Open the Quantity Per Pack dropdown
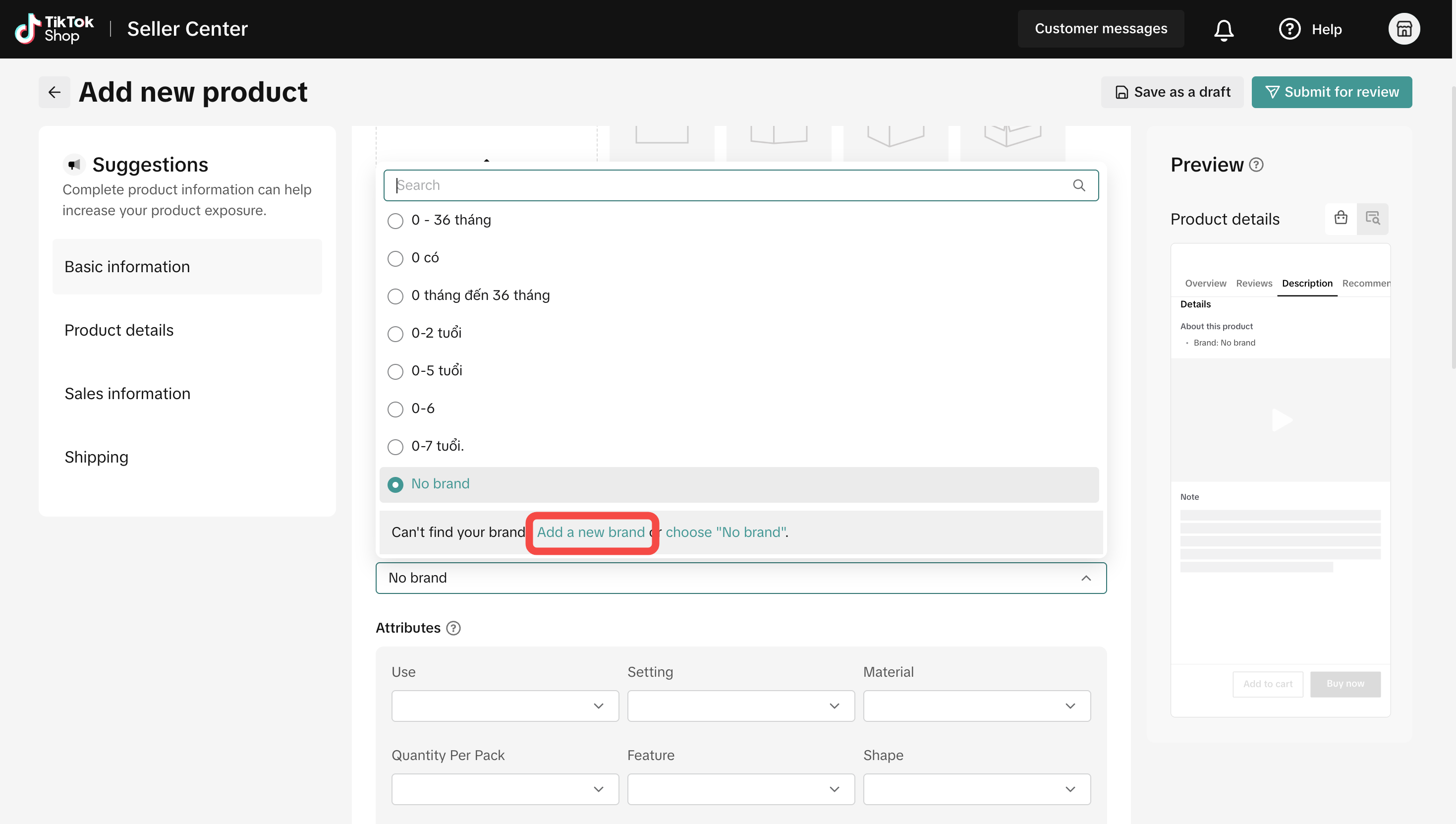The height and width of the screenshot is (824, 1456). pyautogui.click(x=504, y=789)
